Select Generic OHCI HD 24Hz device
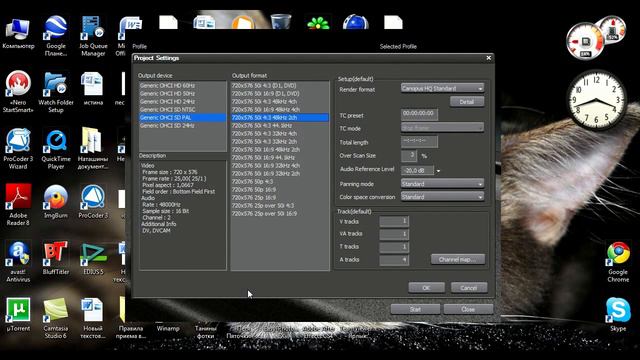The width and height of the screenshot is (640, 360). pos(182,102)
